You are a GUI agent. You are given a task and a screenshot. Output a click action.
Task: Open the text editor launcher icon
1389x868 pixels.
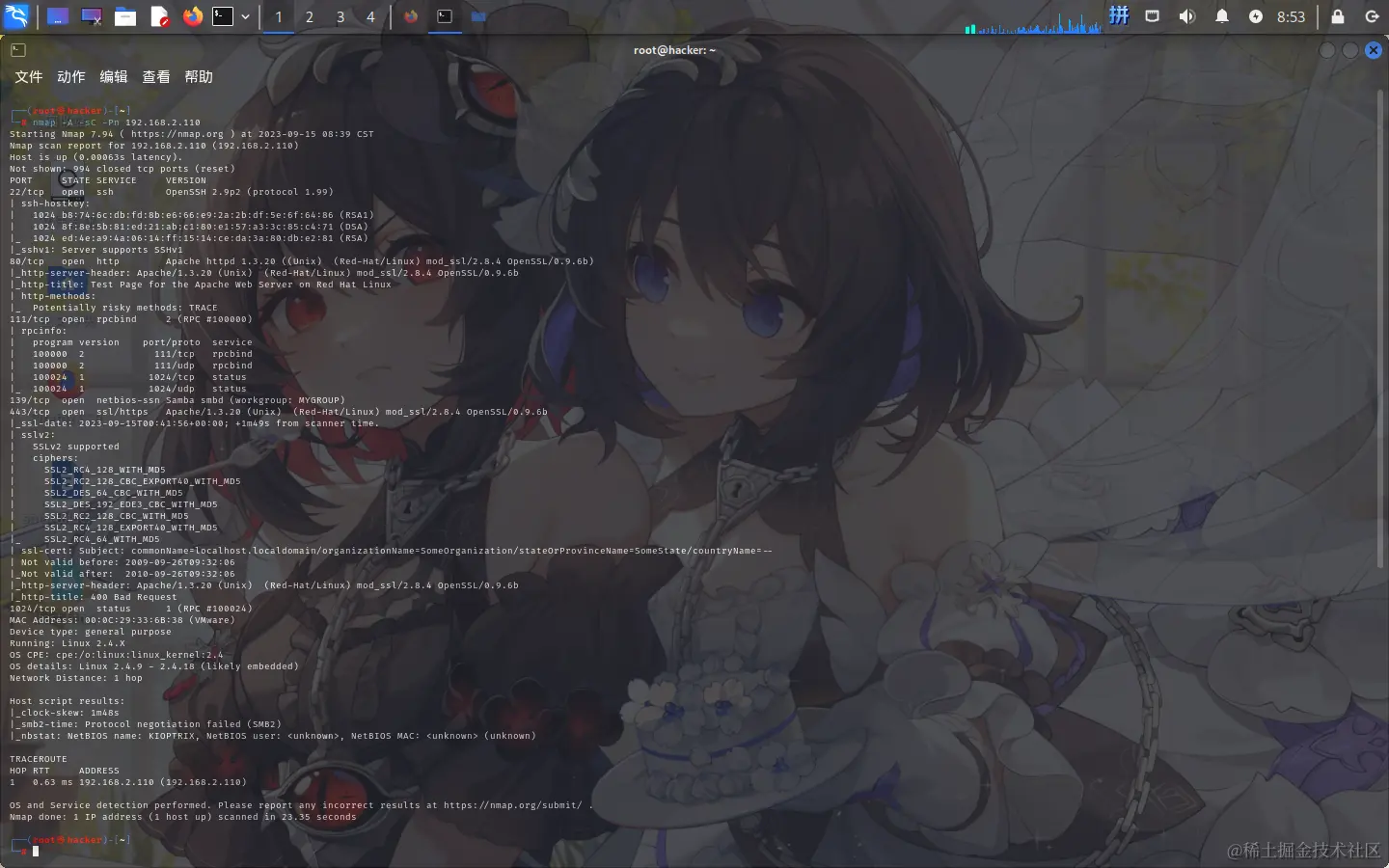[x=159, y=16]
